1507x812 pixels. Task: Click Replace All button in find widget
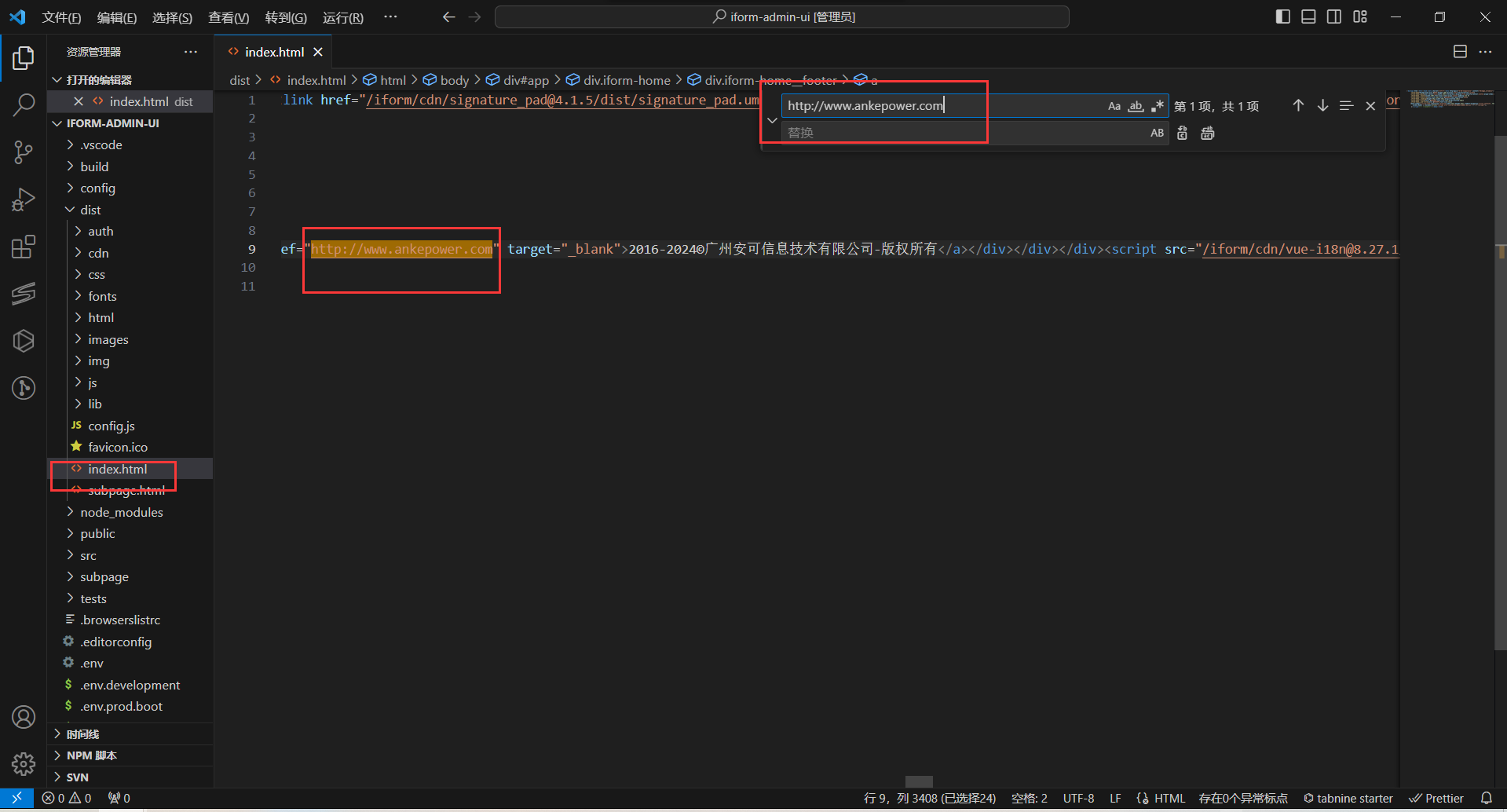pos(1207,134)
